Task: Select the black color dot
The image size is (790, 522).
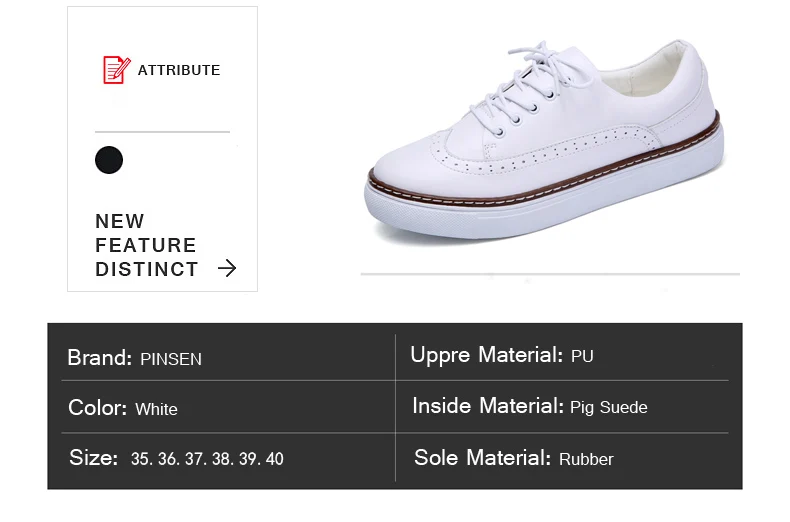Action: (109, 160)
